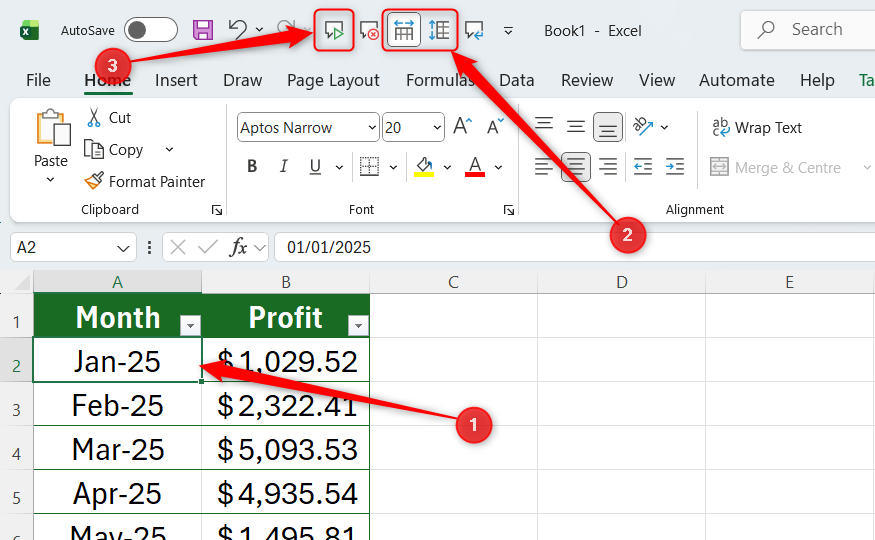Toggle the AutoSave switch
Screen dimensions: 875x540
tap(151, 30)
